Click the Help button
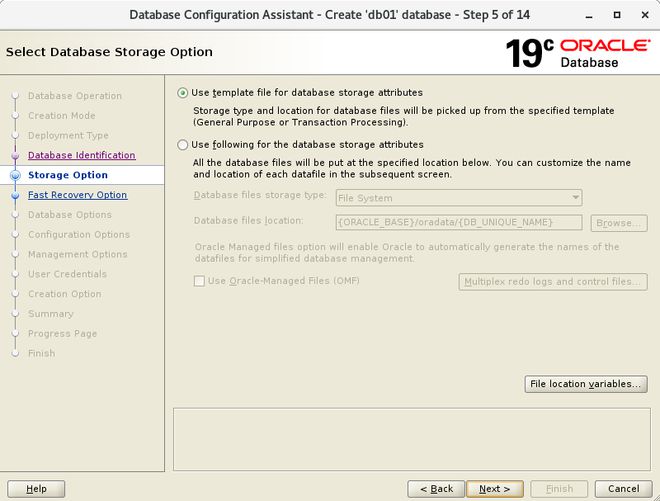This screenshot has height=501, width=660. tap(36, 489)
